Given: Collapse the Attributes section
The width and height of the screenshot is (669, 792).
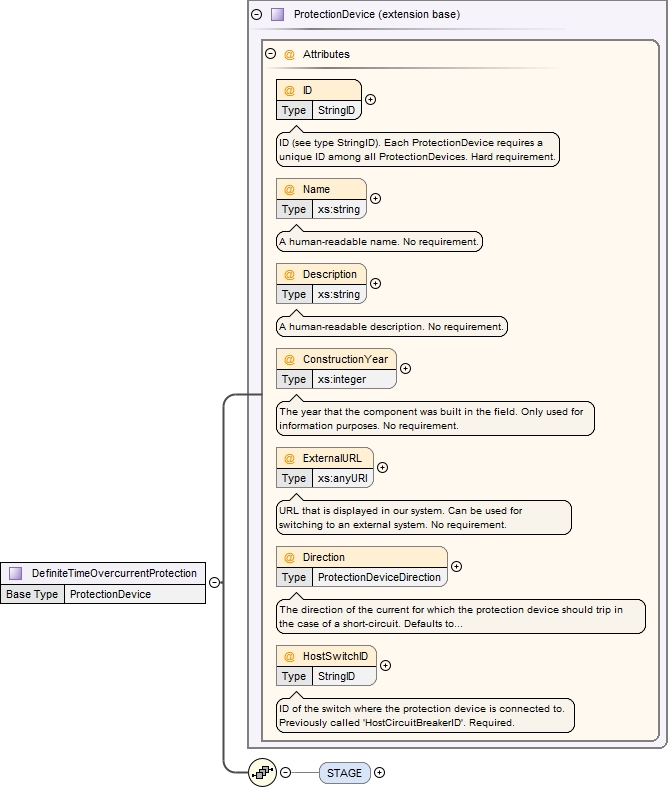Looking at the screenshot, I should (270, 54).
